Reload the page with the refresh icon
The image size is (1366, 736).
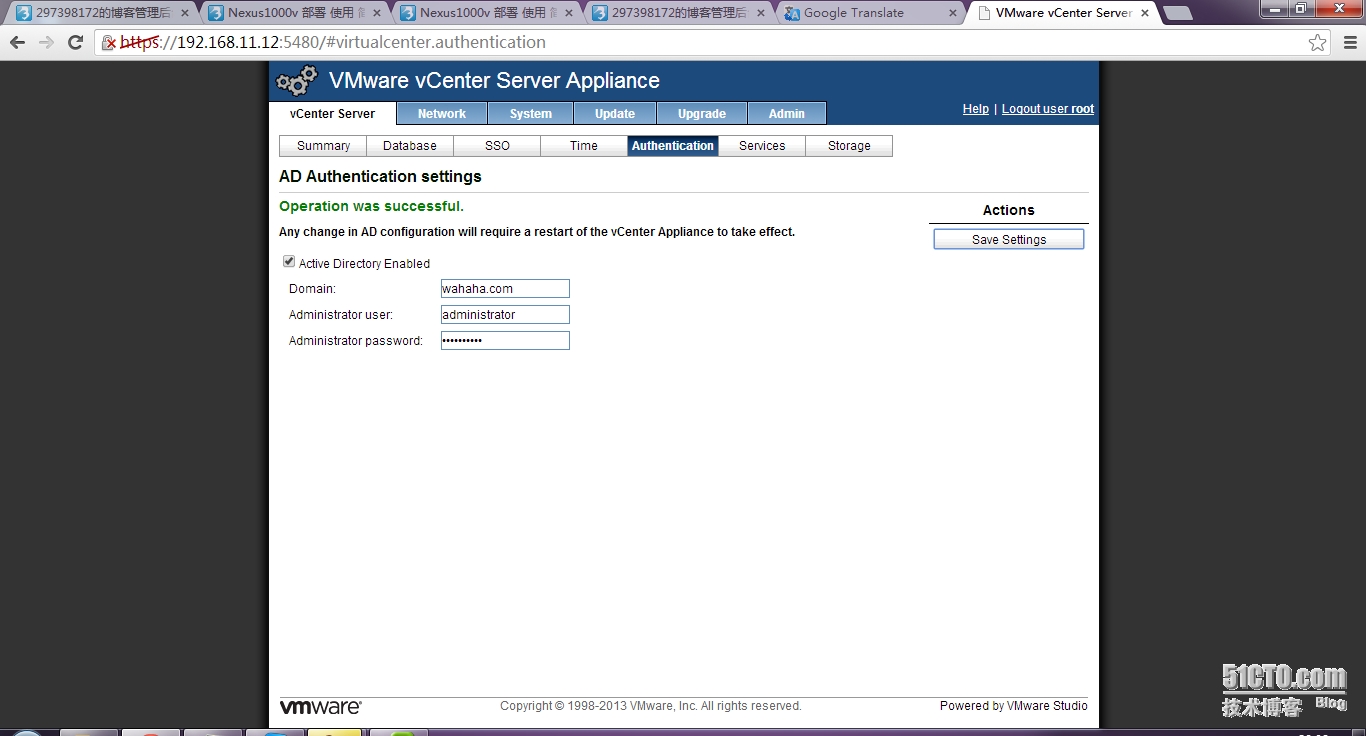tap(75, 43)
